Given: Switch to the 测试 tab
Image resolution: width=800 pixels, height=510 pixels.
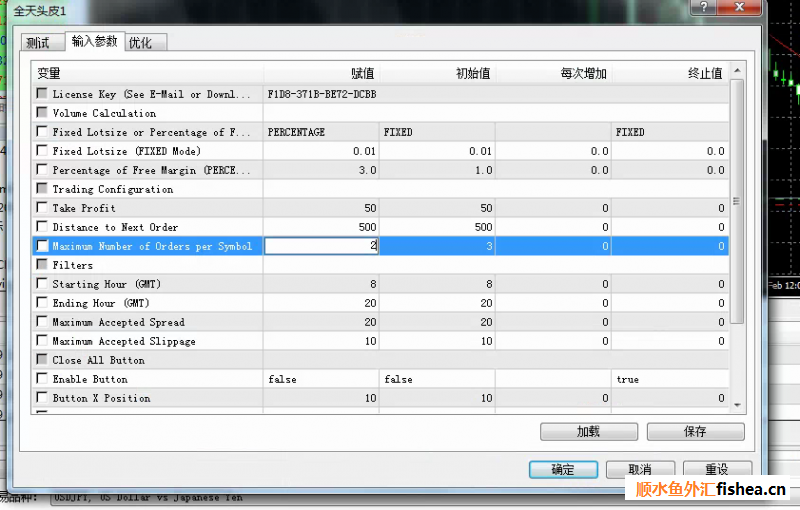Looking at the screenshot, I should tap(38, 43).
